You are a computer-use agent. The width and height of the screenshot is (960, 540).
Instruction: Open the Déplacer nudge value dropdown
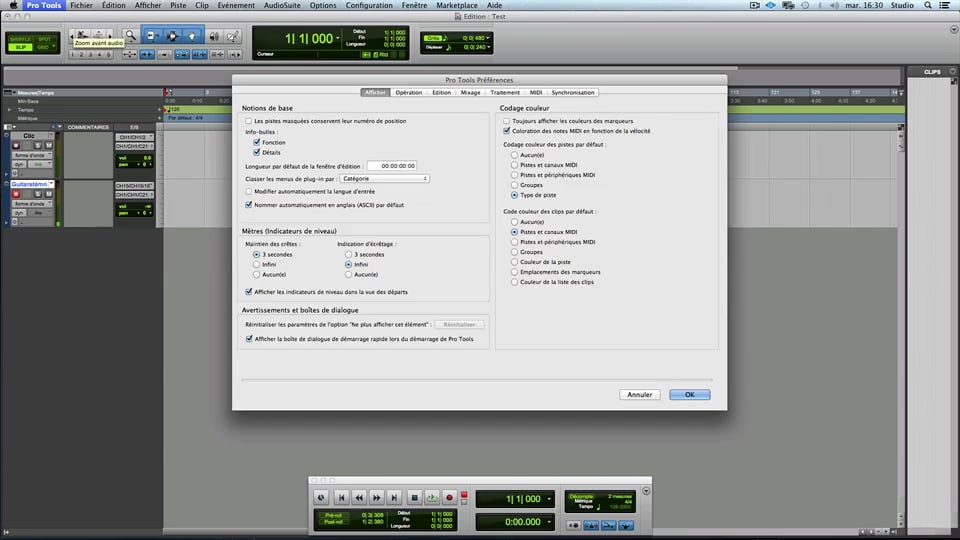click(x=487, y=47)
